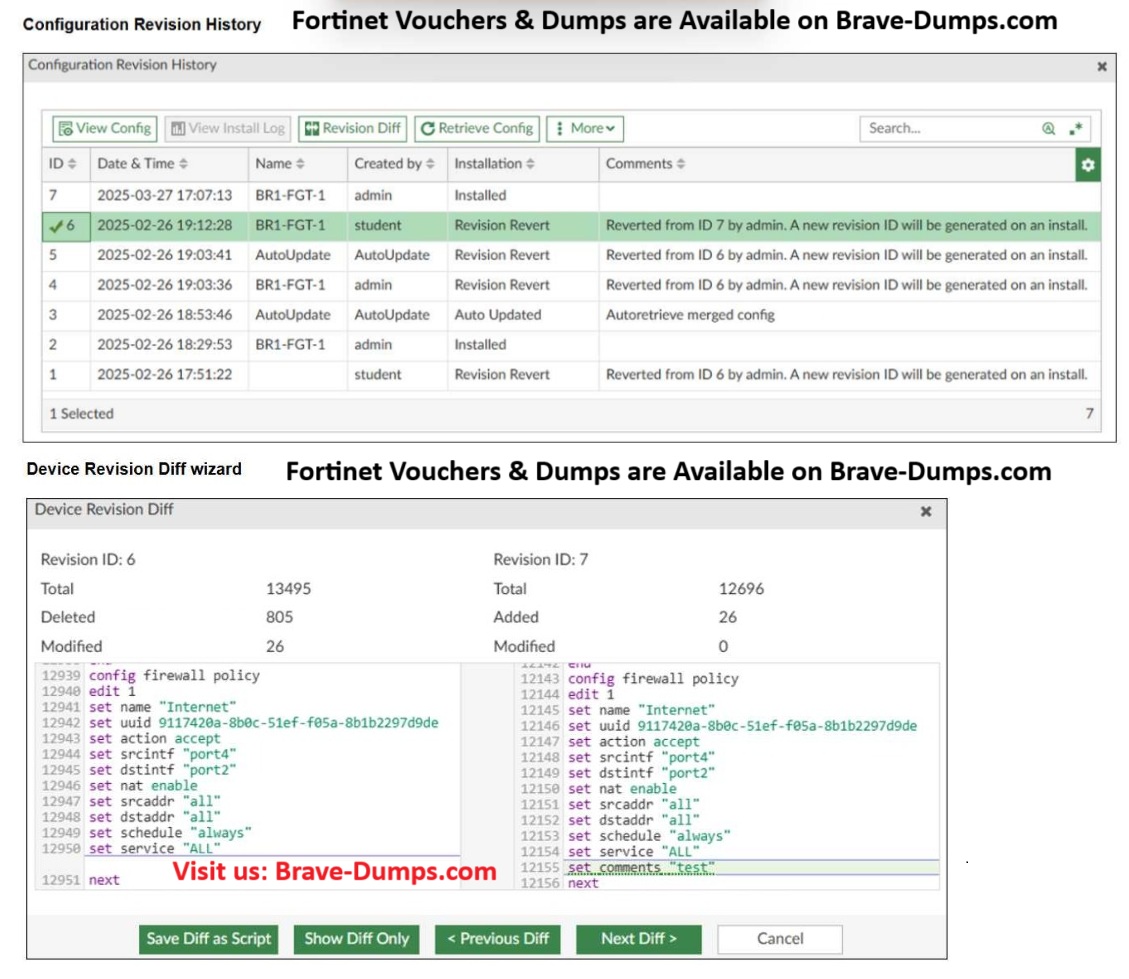Click the View Config button
Viewport: 1129px width, 979px height.
pos(105,128)
